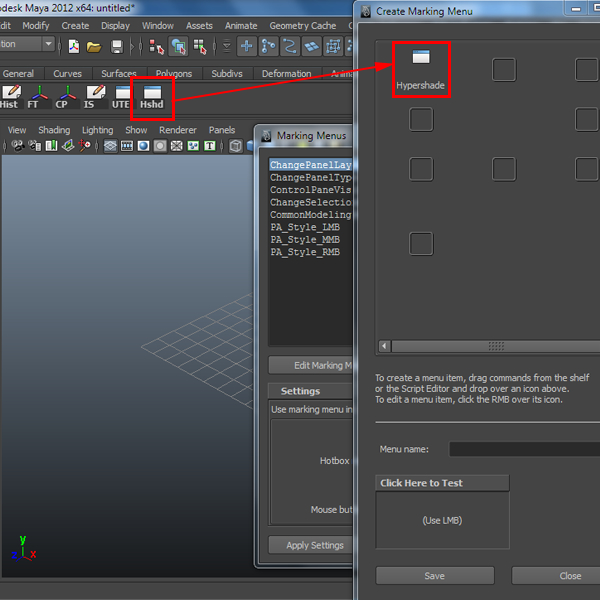Toggle the viewport grid display
The image size is (600, 600).
pos(111,146)
